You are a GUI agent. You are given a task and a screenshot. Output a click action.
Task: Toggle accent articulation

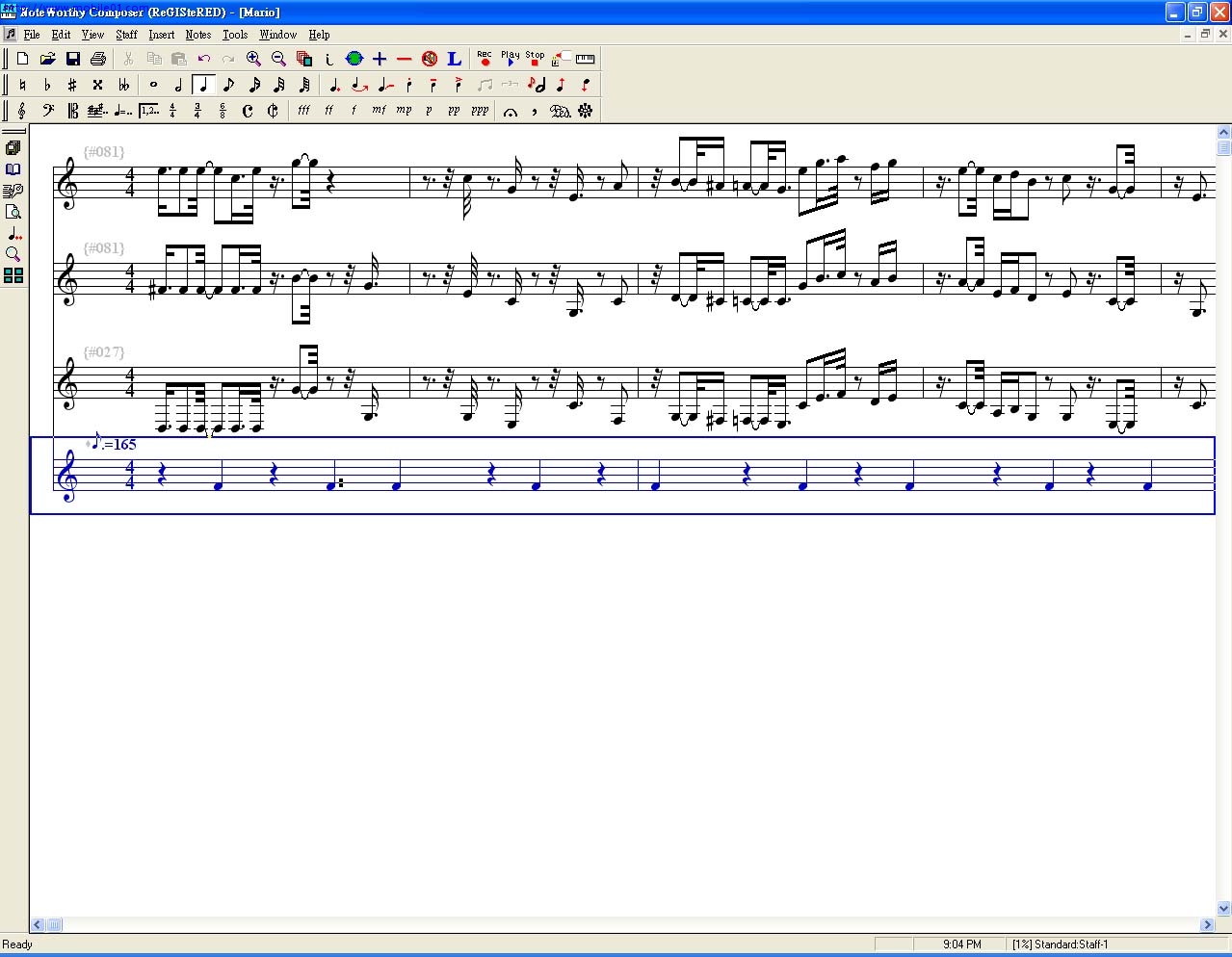tap(459, 85)
